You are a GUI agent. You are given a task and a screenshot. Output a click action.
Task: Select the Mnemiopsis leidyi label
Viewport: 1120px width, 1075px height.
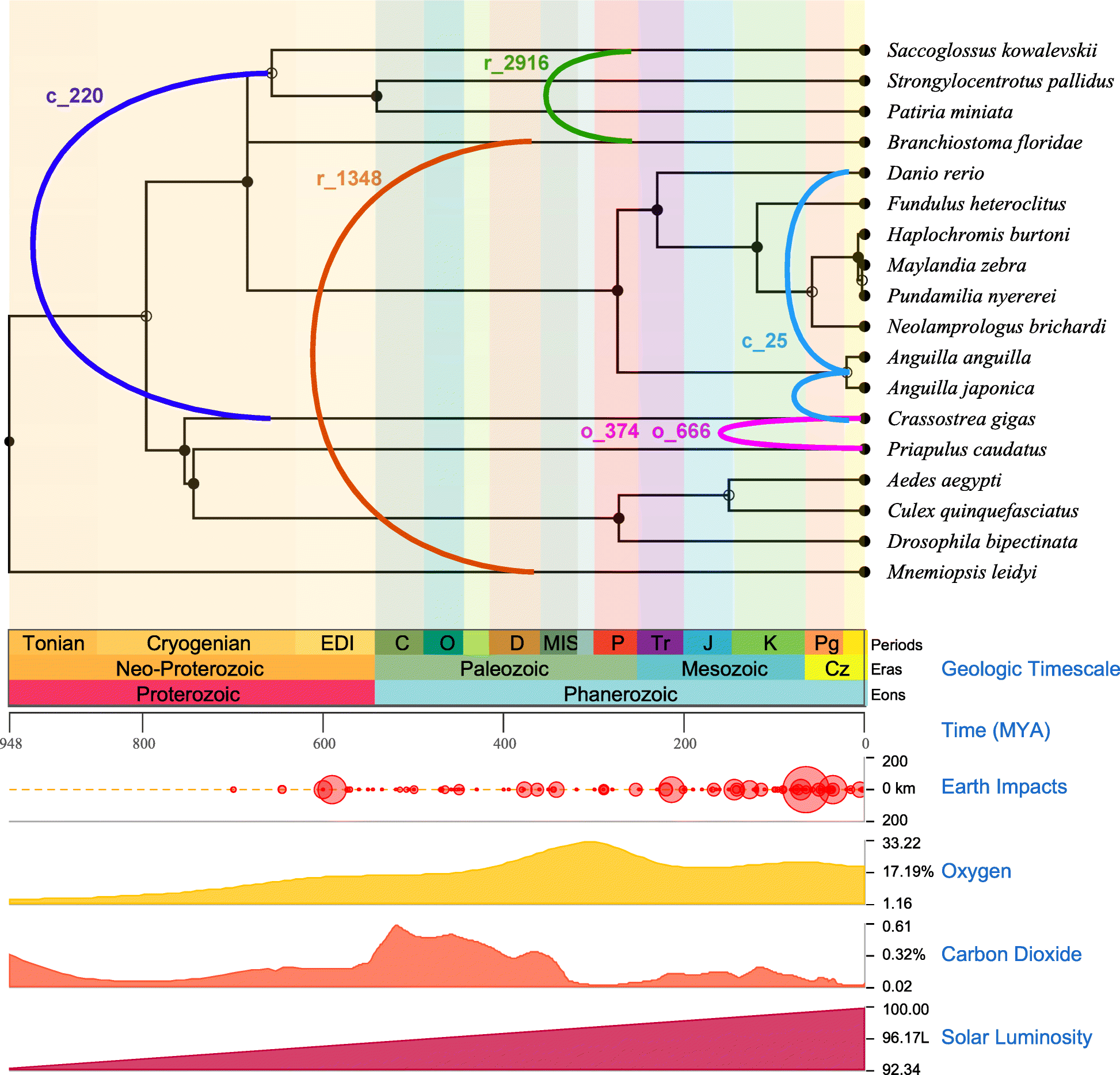coord(962,572)
